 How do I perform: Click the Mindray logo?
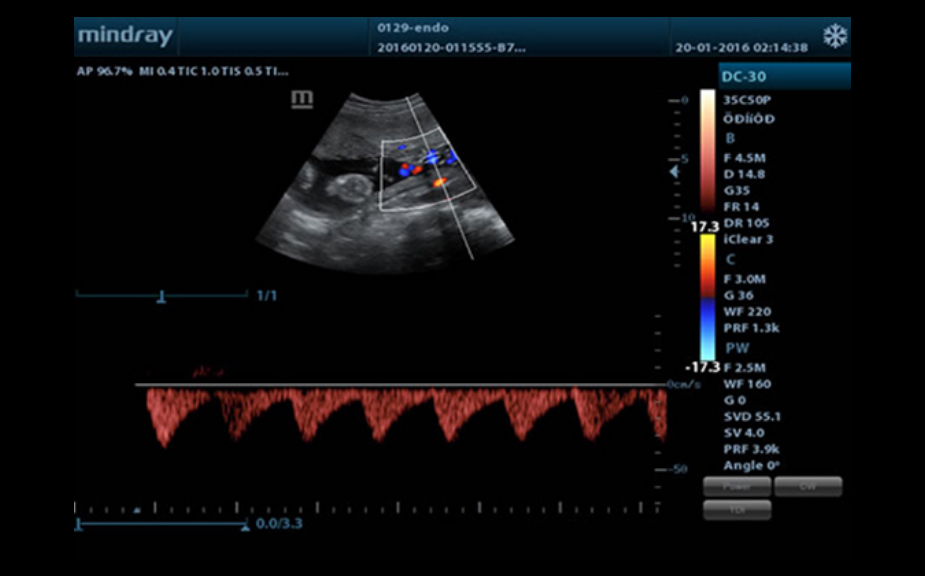click(125, 37)
